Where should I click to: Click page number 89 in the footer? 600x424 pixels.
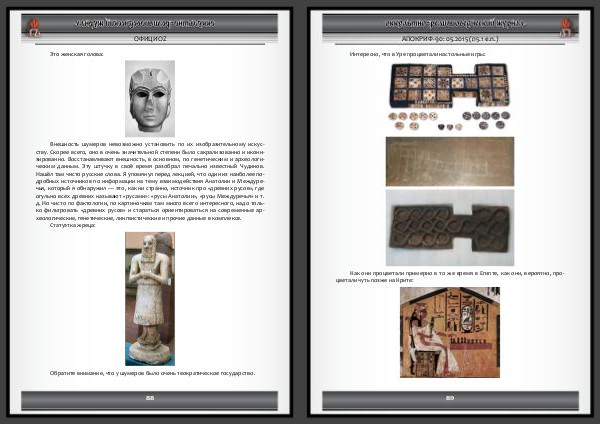coord(450,398)
